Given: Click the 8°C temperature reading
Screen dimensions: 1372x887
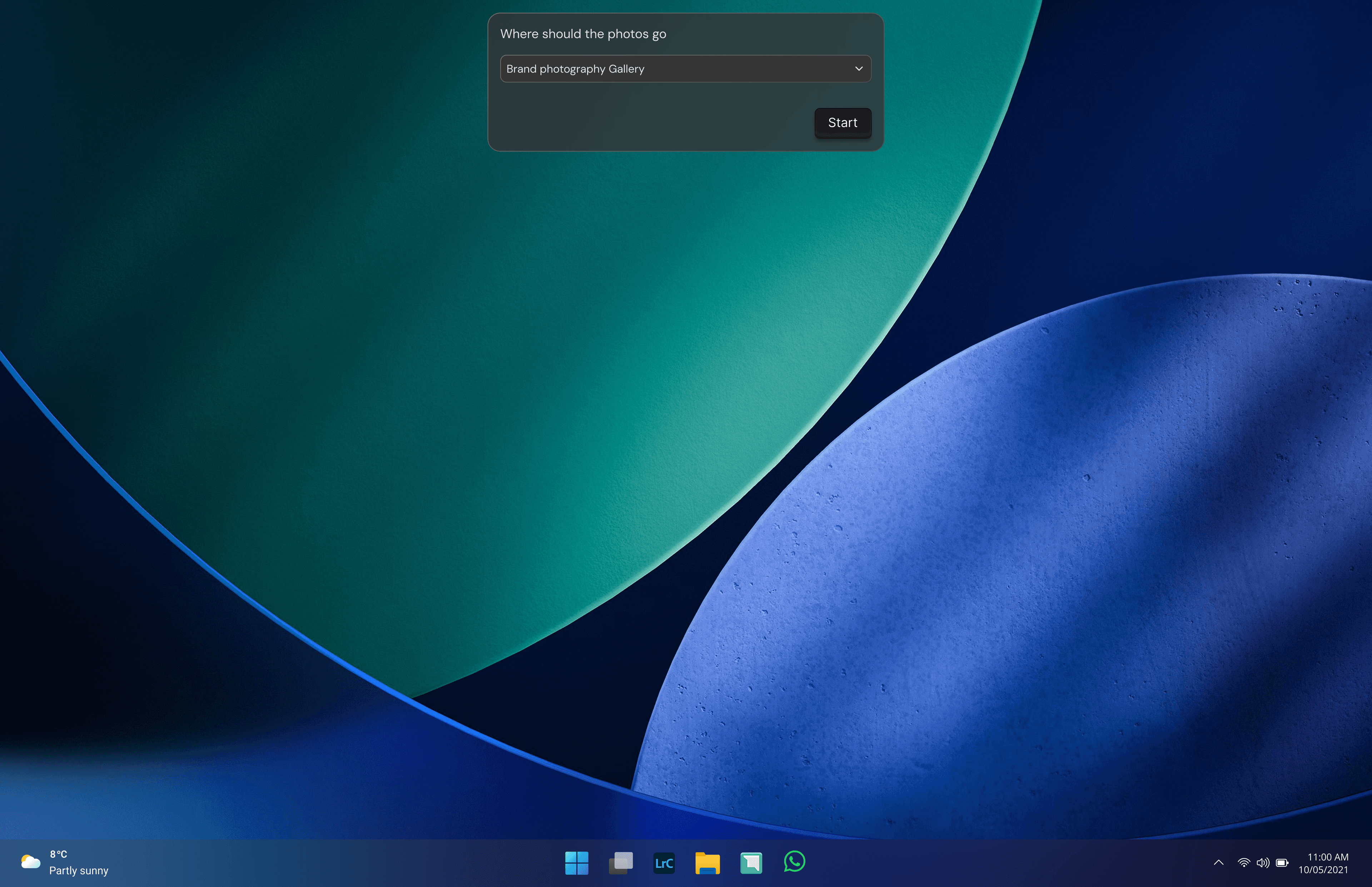Looking at the screenshot, I should tap(58, 854).
